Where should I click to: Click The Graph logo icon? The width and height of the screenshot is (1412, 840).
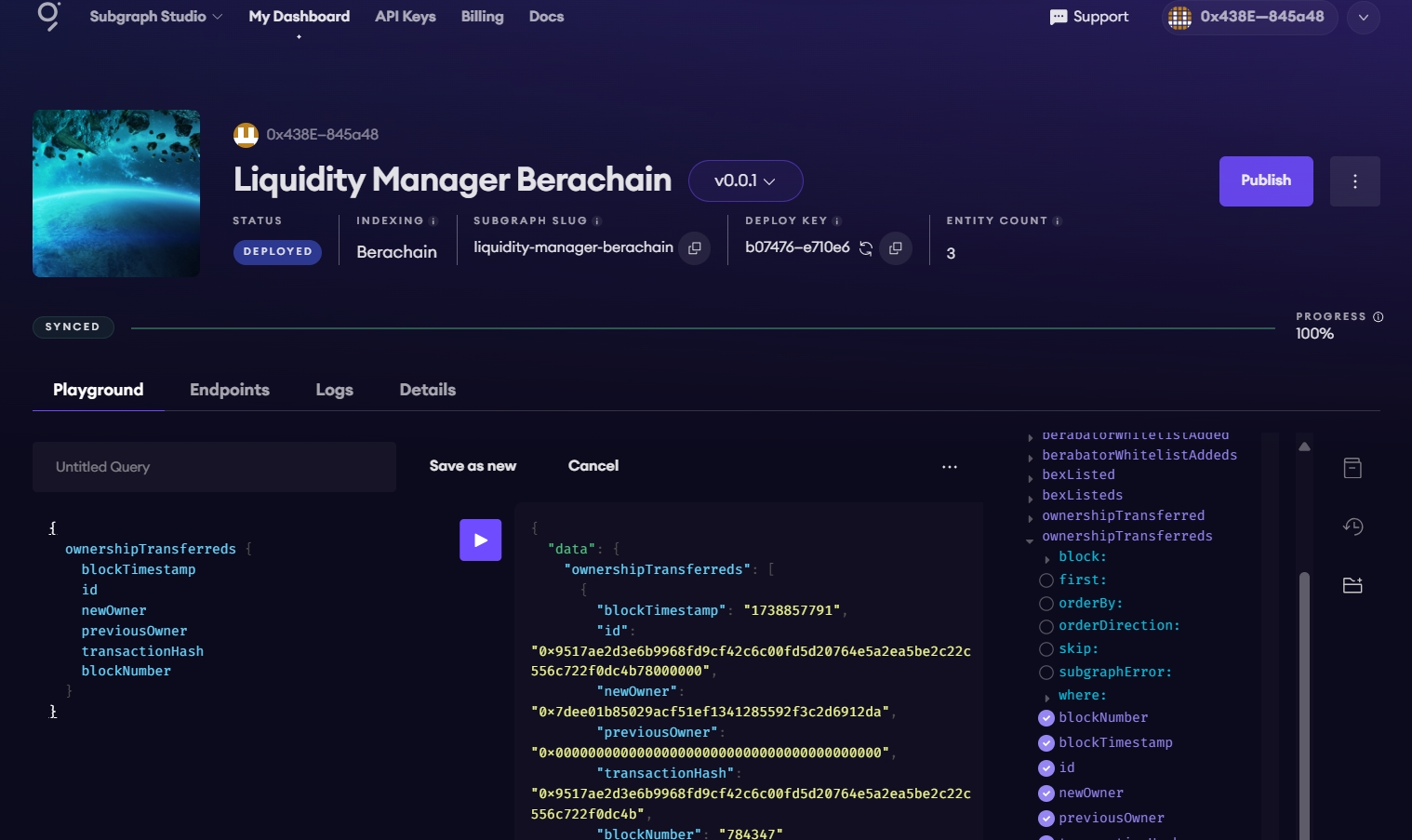[x=48, y=16]
